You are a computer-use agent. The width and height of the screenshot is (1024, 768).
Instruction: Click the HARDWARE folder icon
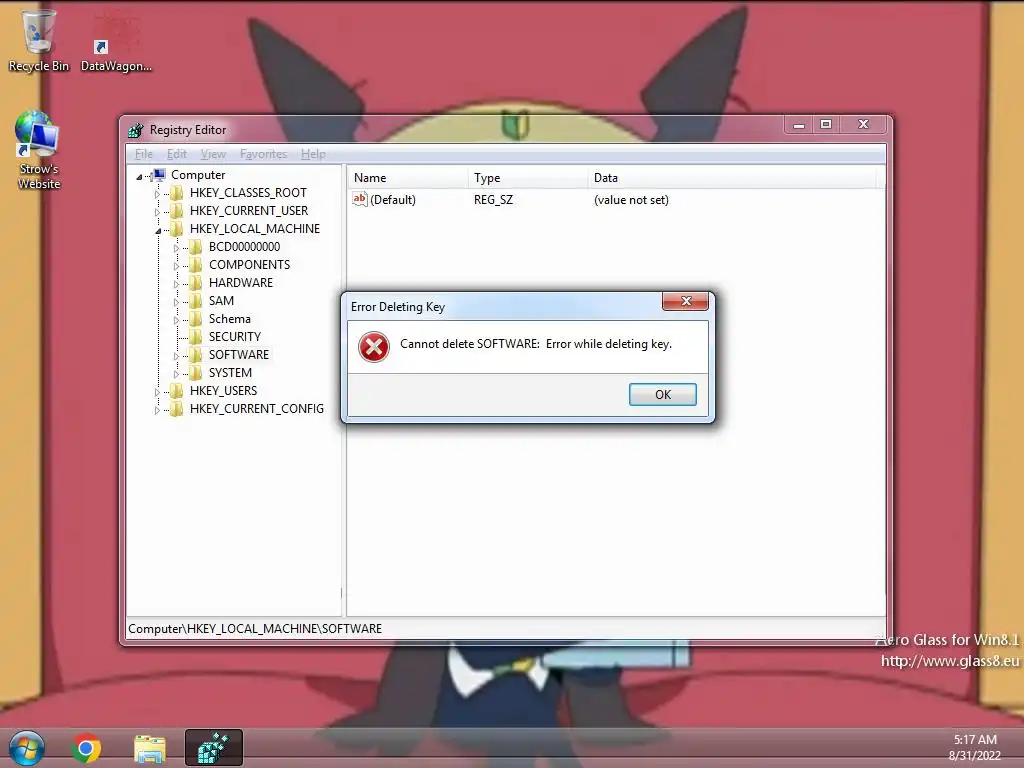[195, 282]
